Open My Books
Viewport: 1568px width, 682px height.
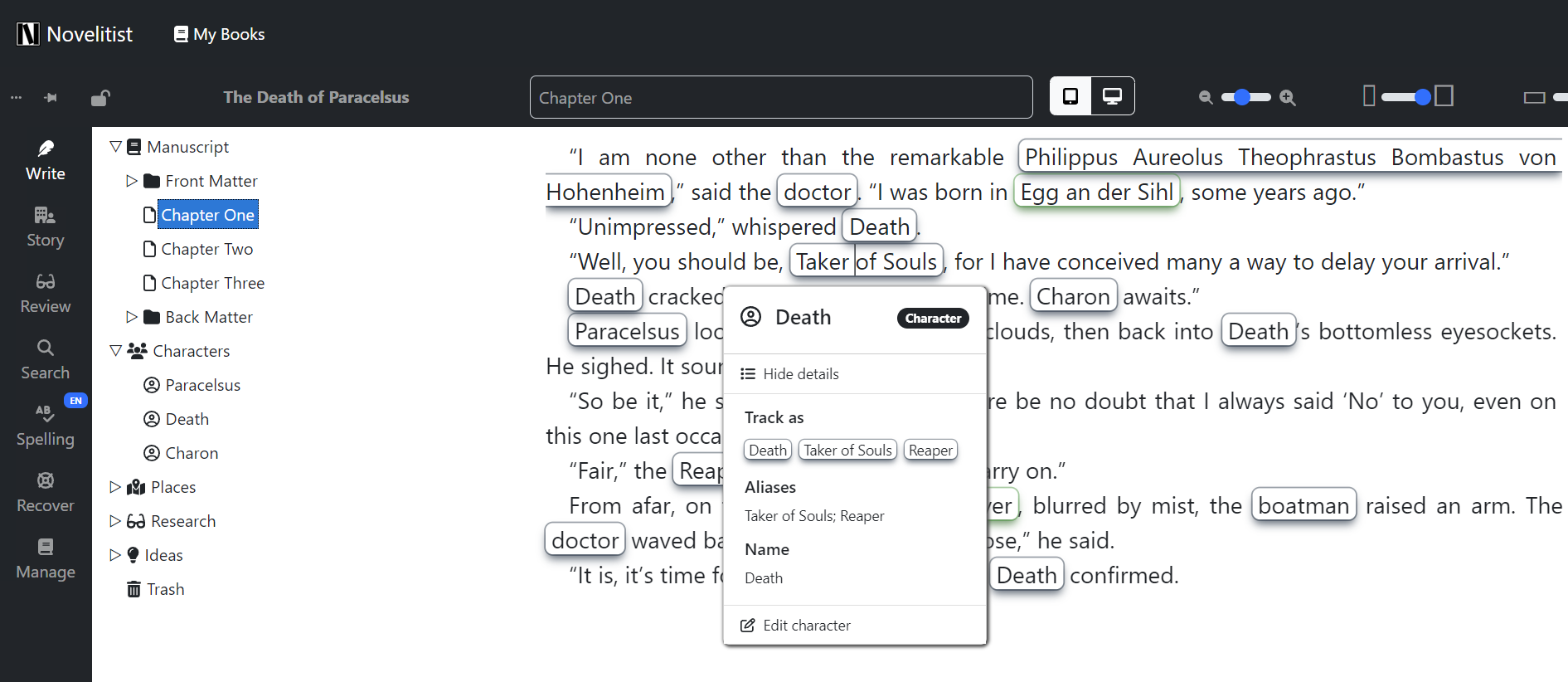coord(220,34)
